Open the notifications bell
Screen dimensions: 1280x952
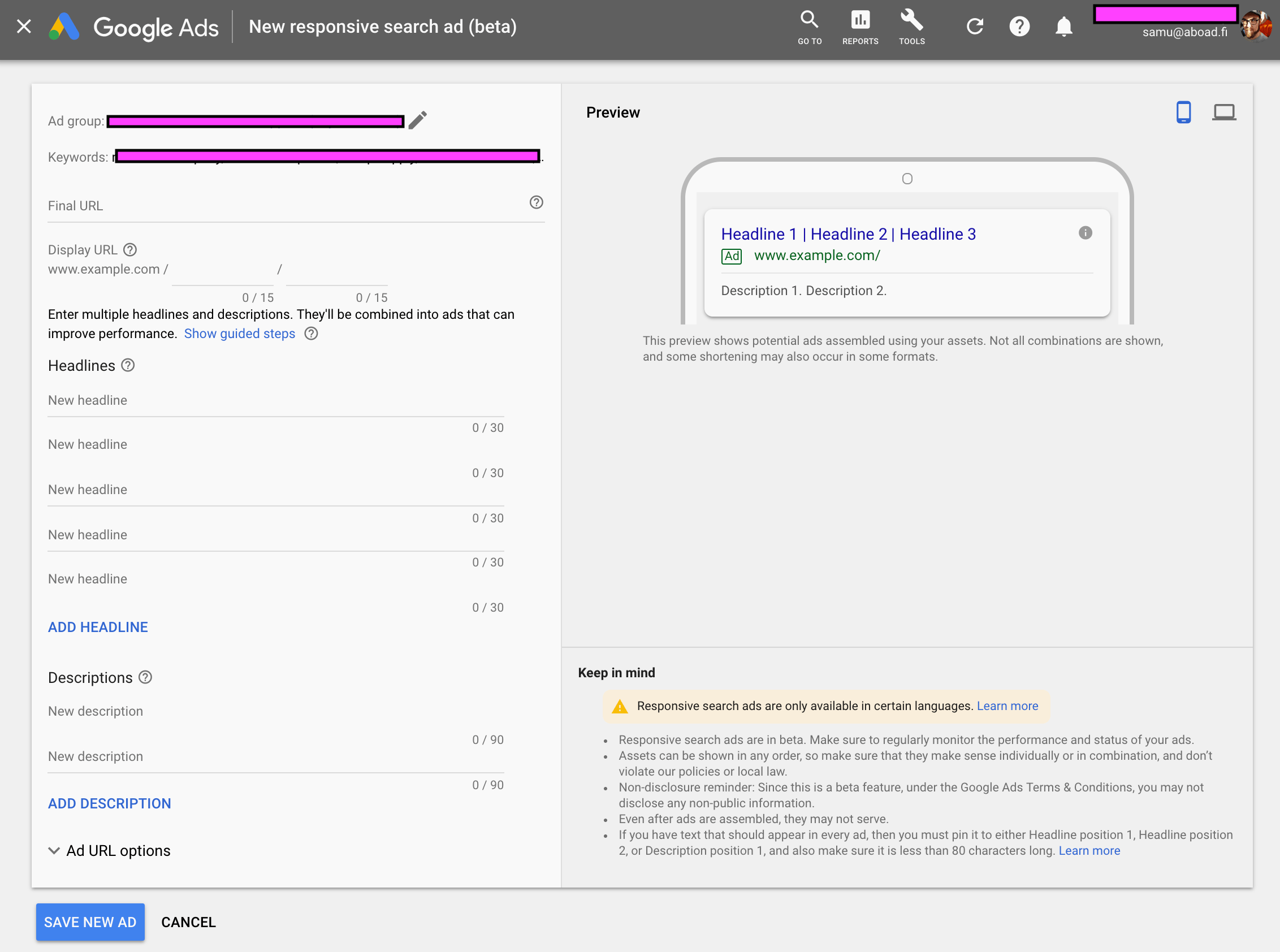[1063, 27]
